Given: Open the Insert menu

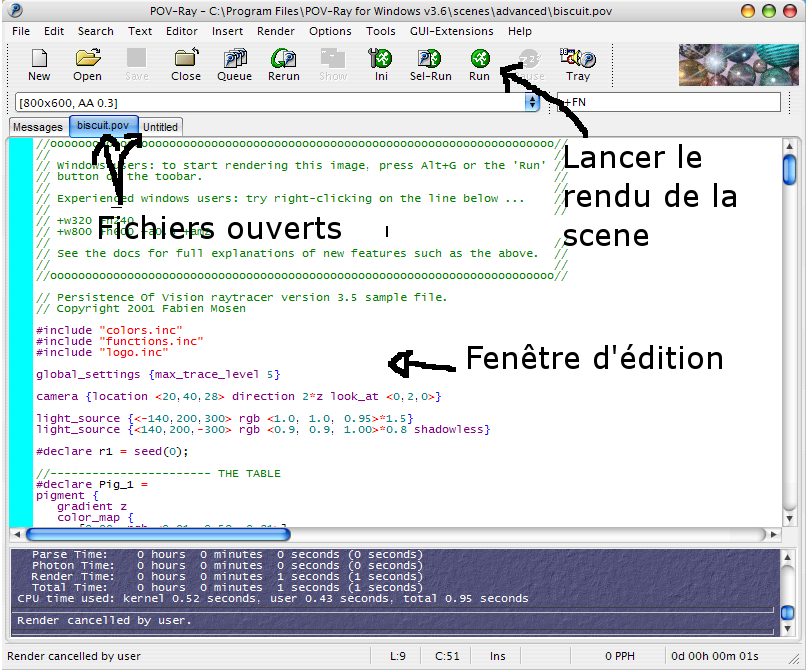Looking at the screenshot, I should 227,31.
